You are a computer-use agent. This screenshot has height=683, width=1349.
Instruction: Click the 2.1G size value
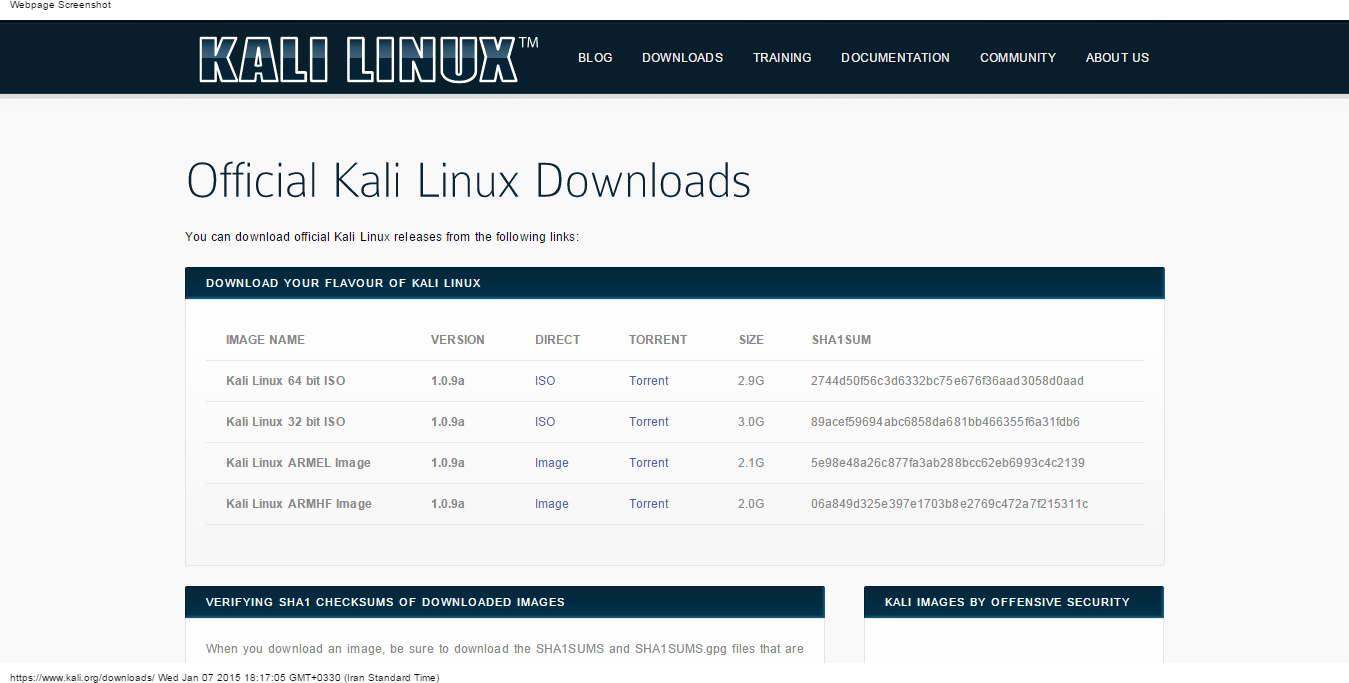pos(751,463)
